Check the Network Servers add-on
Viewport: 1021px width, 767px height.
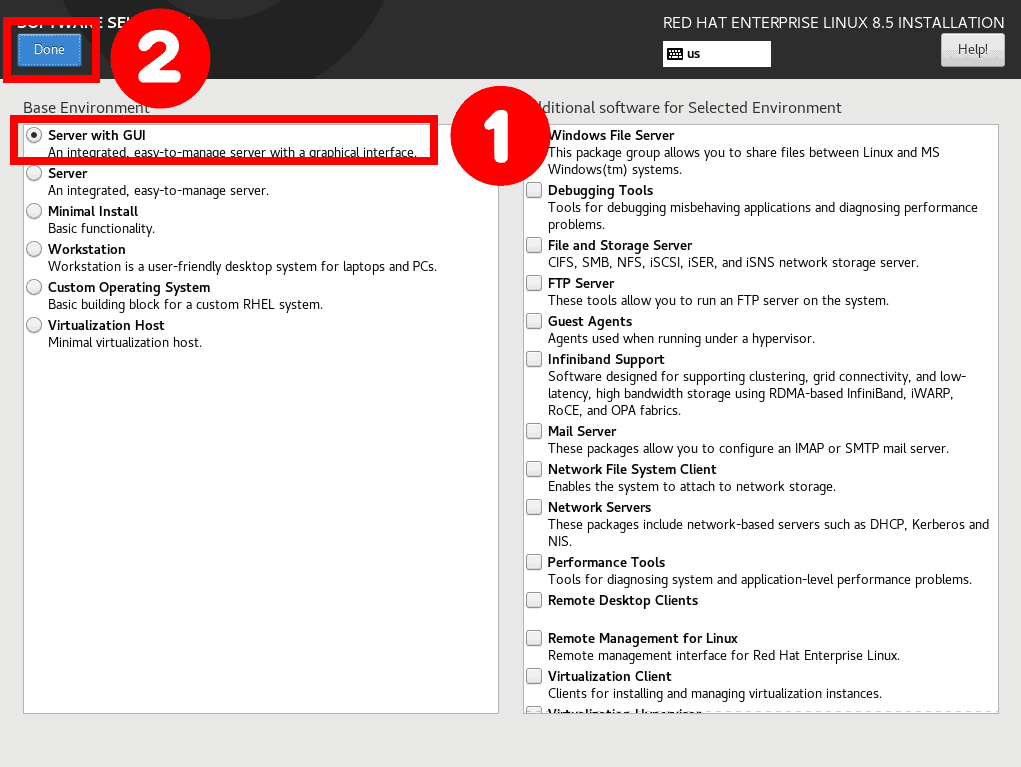pos(534,507)
